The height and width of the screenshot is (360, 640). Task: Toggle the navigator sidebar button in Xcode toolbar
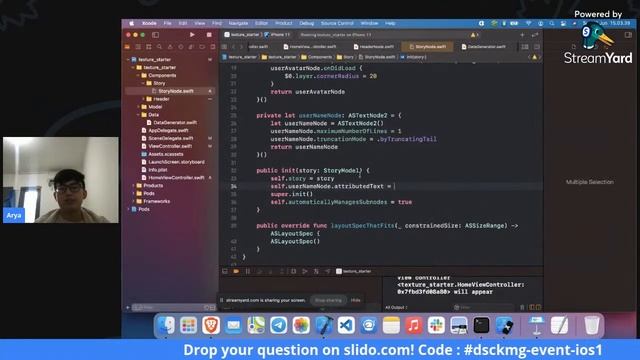point(156,35)
